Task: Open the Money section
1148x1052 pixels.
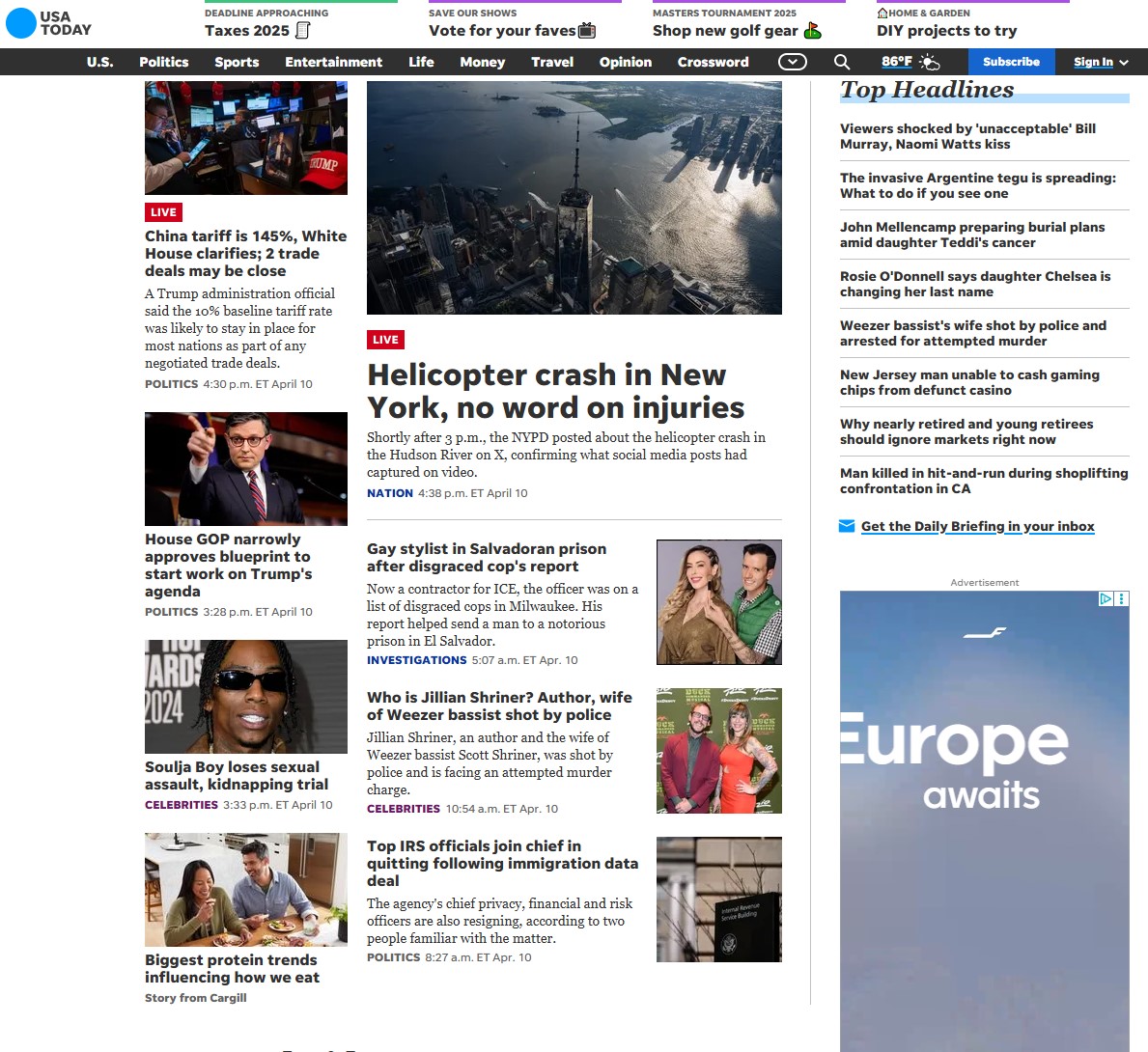Action: (x=483, y=62)
